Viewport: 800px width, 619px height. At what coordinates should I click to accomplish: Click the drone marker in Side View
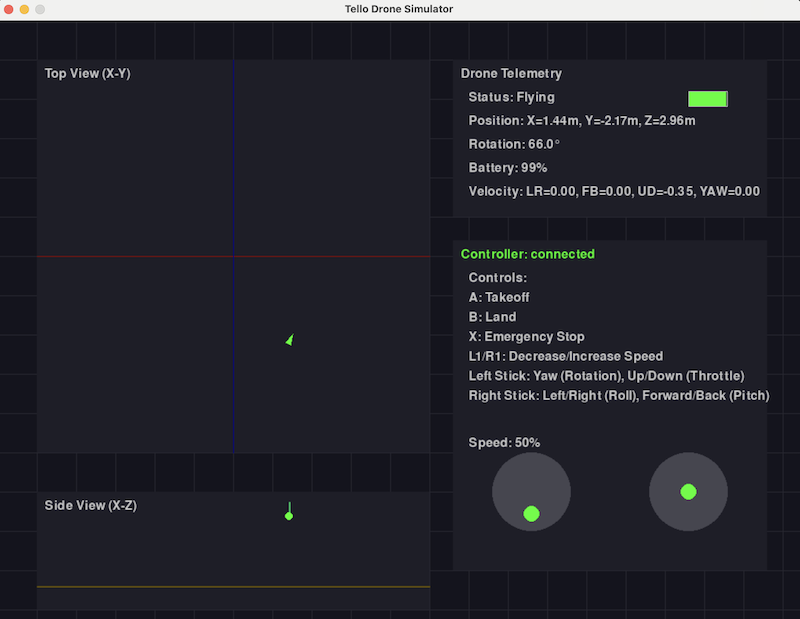(x=289, y=511)
